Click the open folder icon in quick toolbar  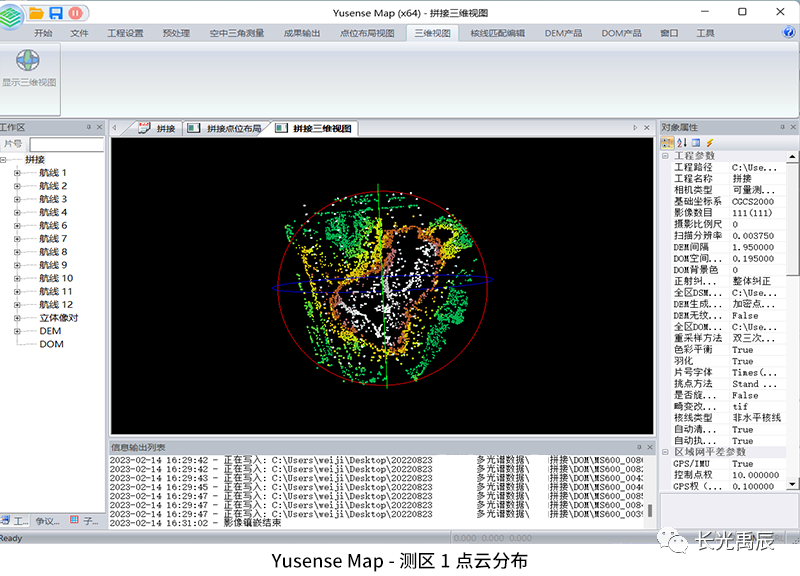(x=37, y=12)
